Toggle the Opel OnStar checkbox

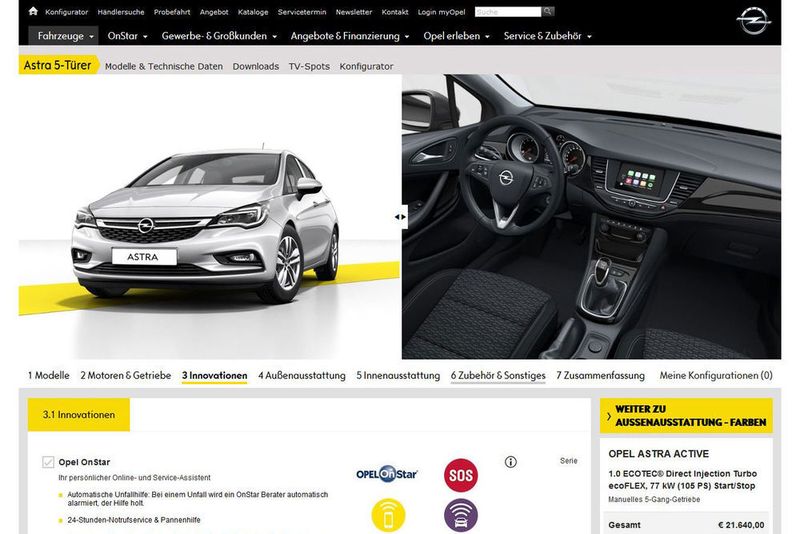[48, 462]
